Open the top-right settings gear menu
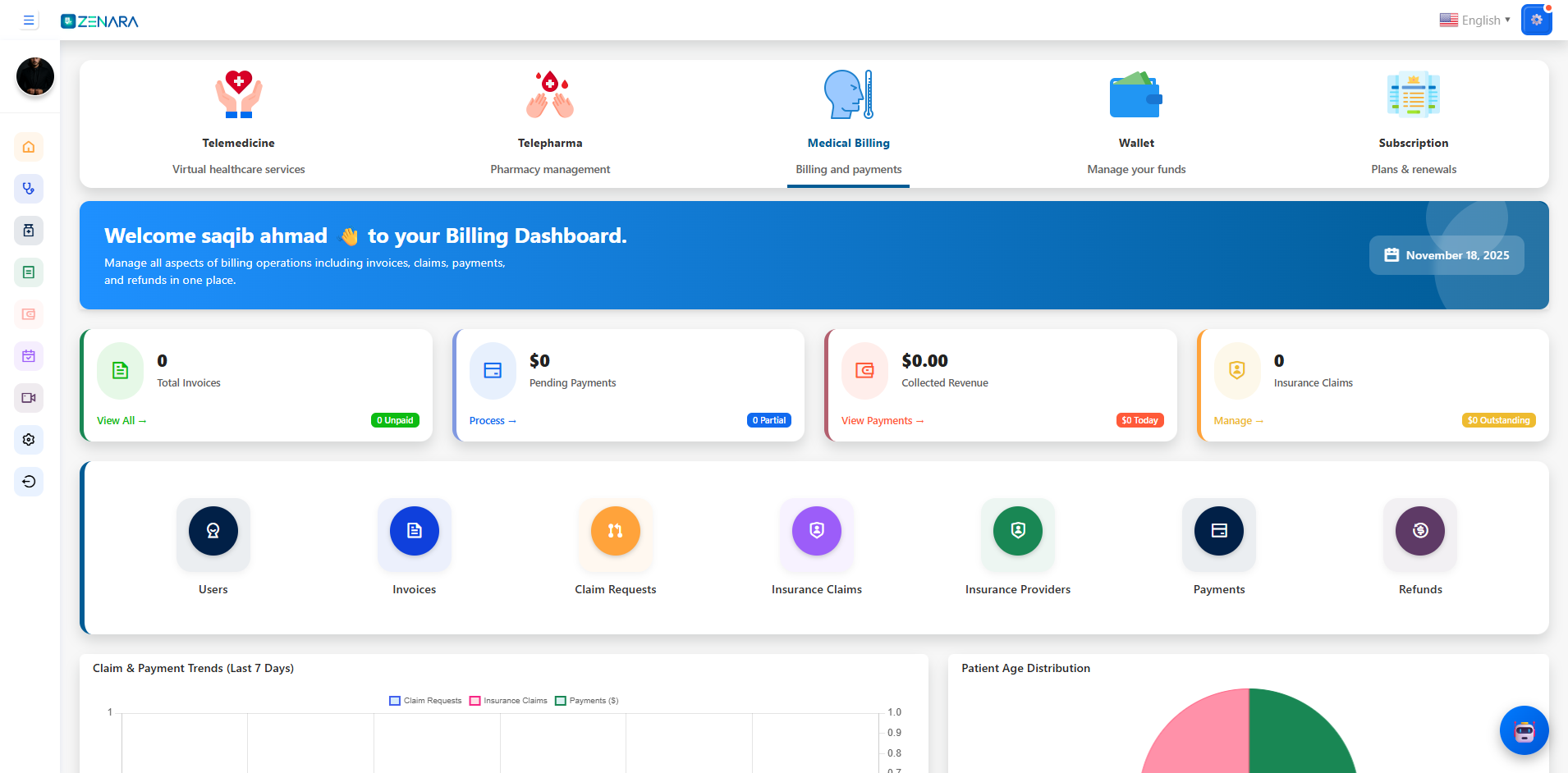This screenshot has height=773, width=1568. tap(1536, 21)
